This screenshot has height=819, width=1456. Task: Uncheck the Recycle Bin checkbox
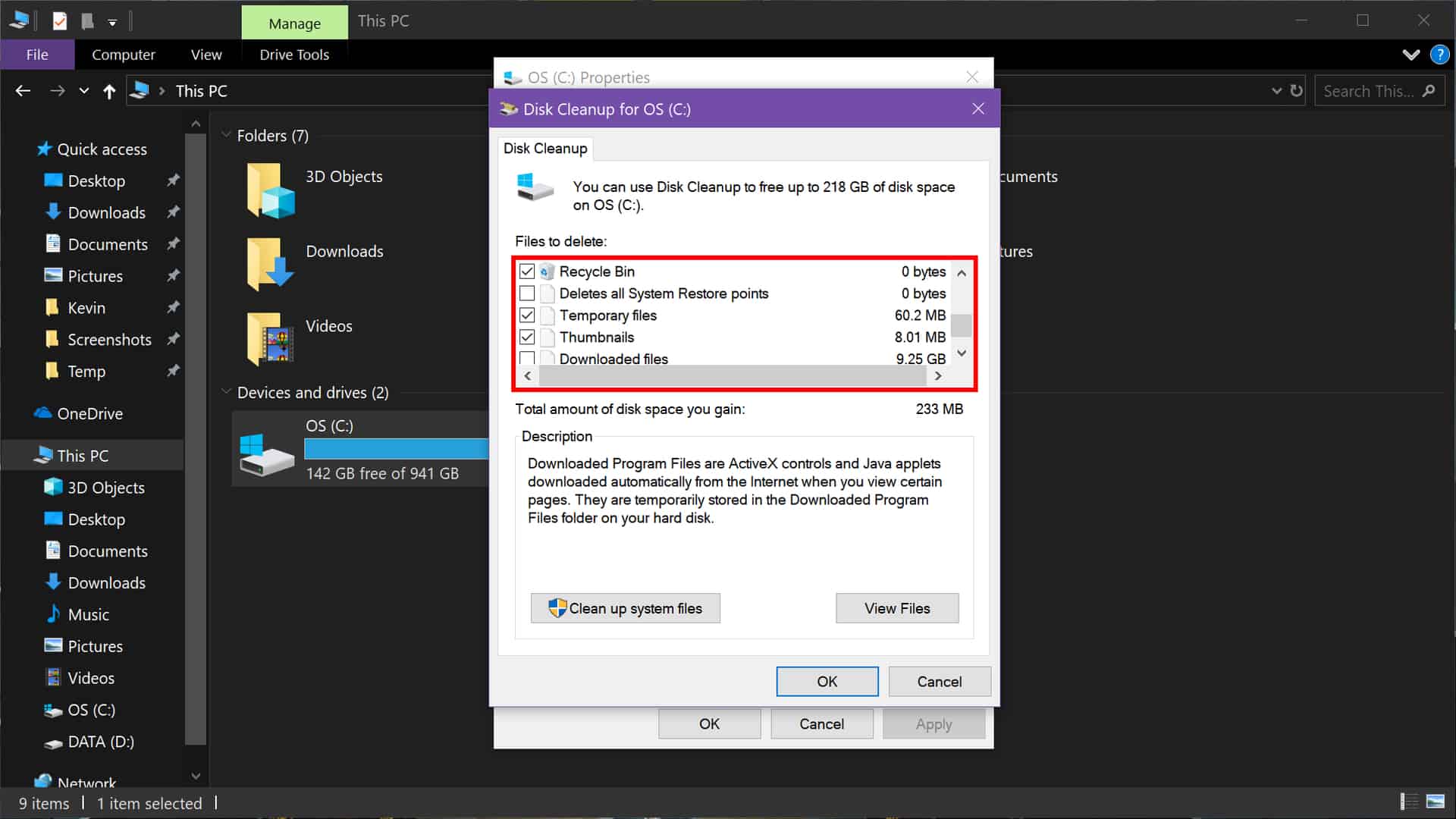527,271
